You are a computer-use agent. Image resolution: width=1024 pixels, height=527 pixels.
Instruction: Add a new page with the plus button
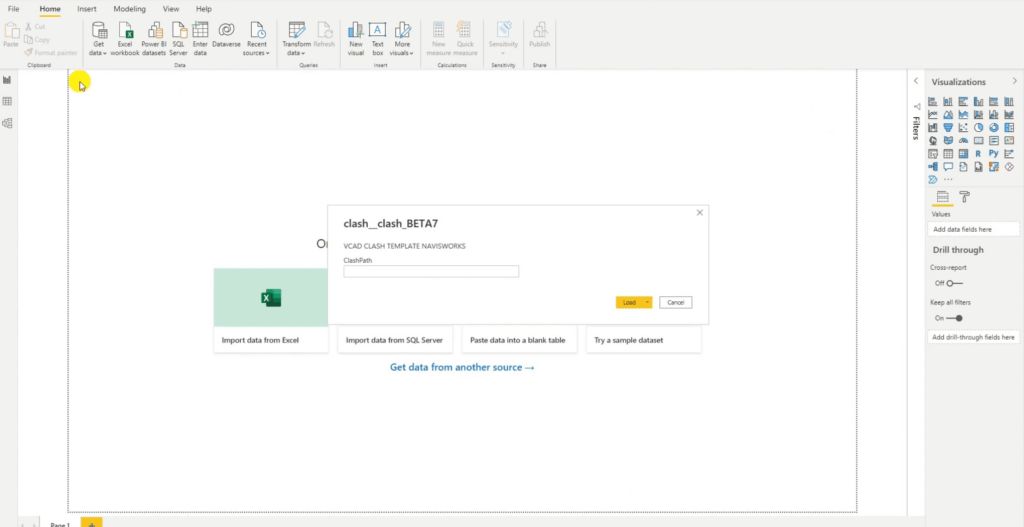pos(91,523)
